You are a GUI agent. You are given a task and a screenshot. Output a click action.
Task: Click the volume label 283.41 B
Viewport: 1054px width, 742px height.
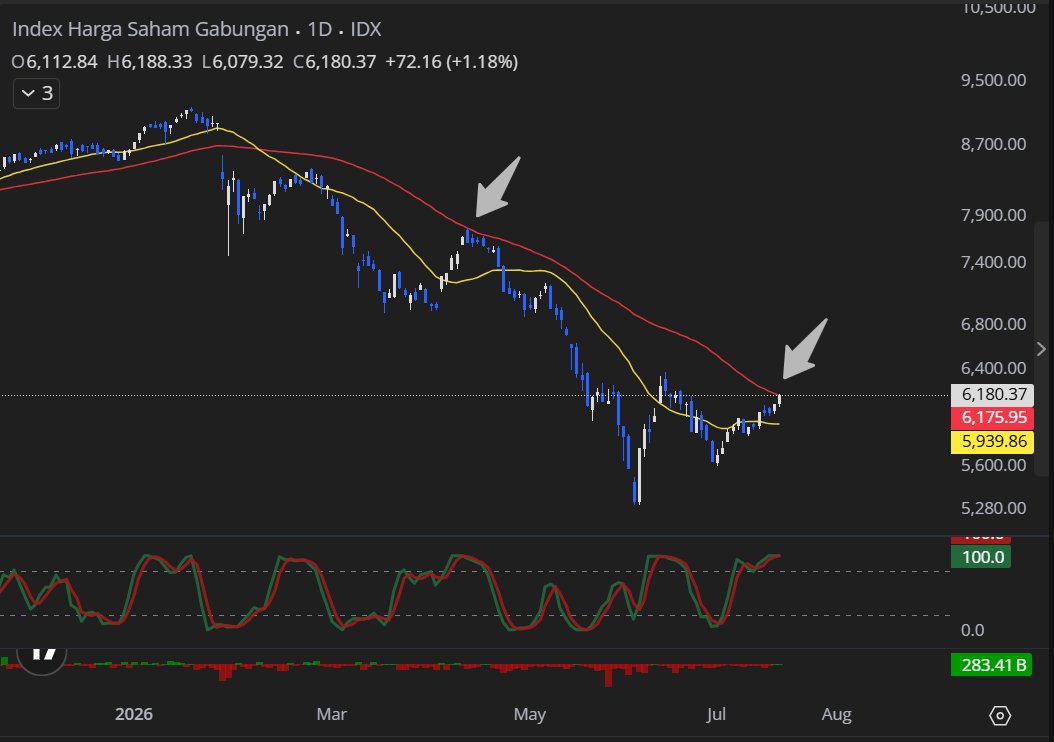pyautogui.click(x=992, y=665)
